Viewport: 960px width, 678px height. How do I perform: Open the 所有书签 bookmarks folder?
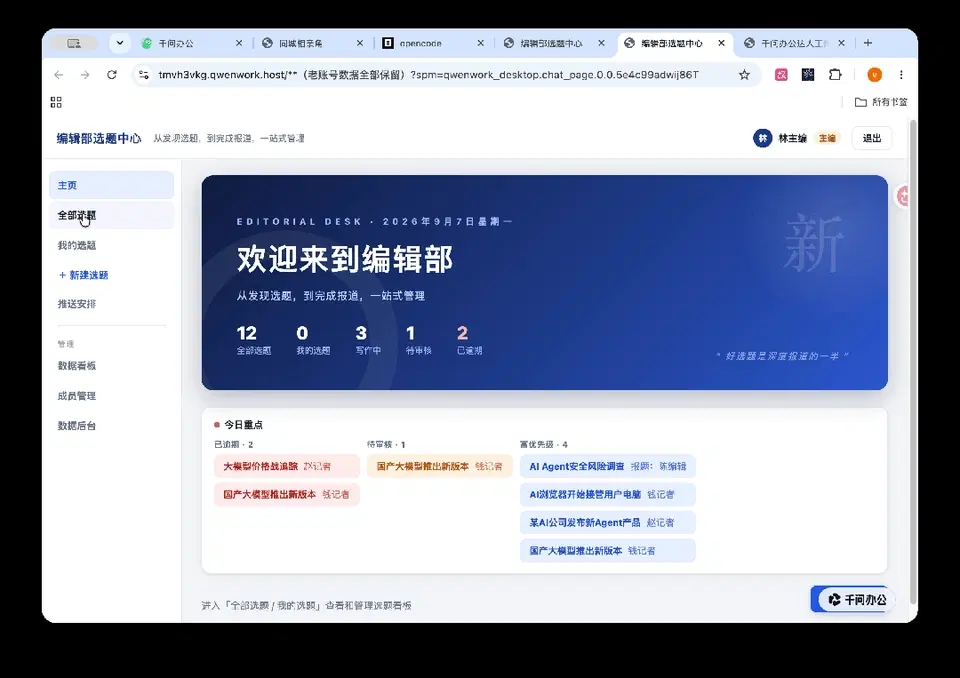[x=881, y=102]
